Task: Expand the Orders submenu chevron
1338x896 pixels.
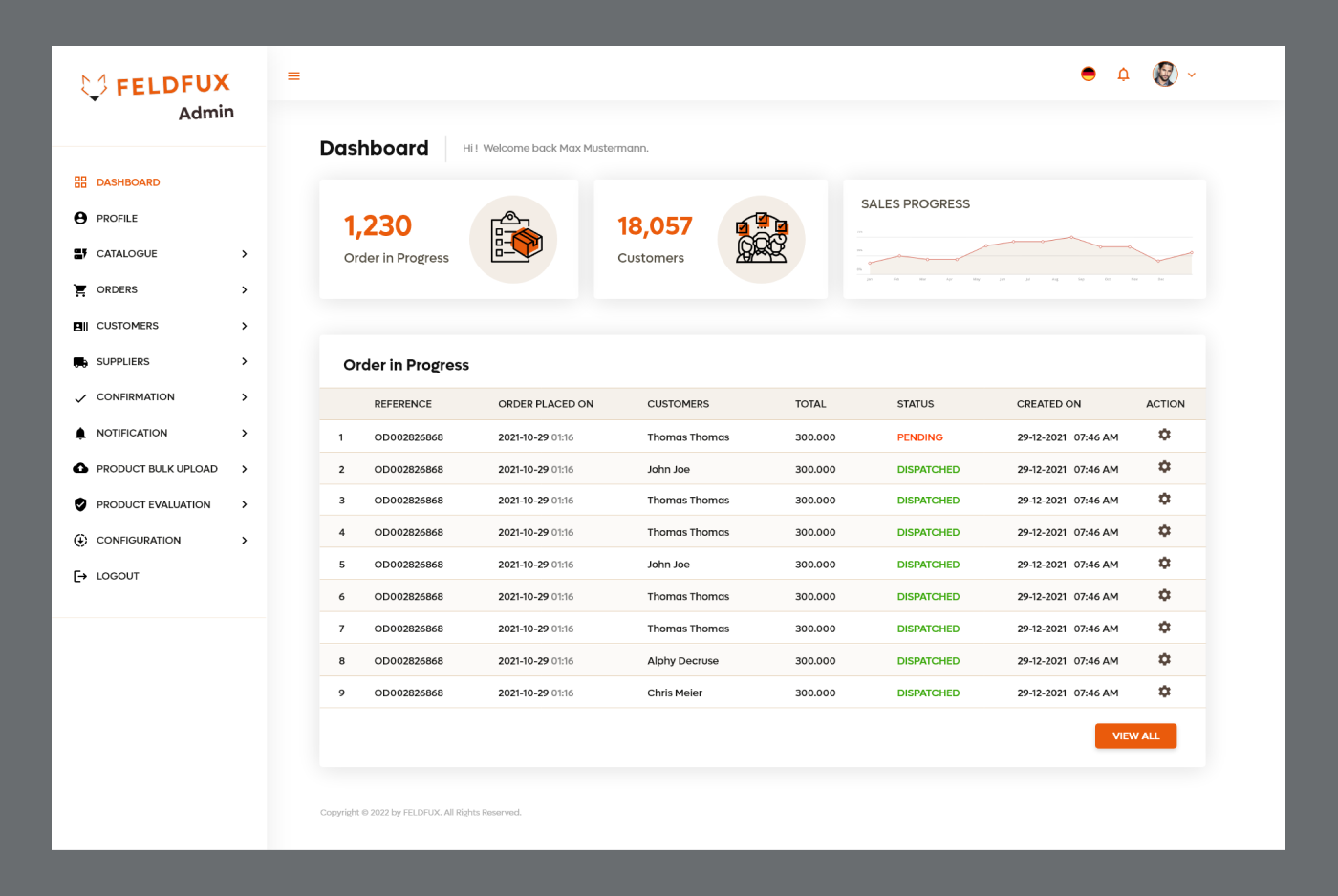Action: pyautogui.click(x=245, y=290)
